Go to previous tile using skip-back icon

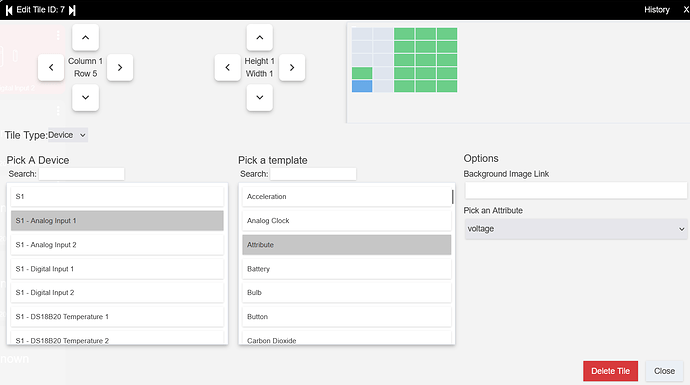[9, 10]
